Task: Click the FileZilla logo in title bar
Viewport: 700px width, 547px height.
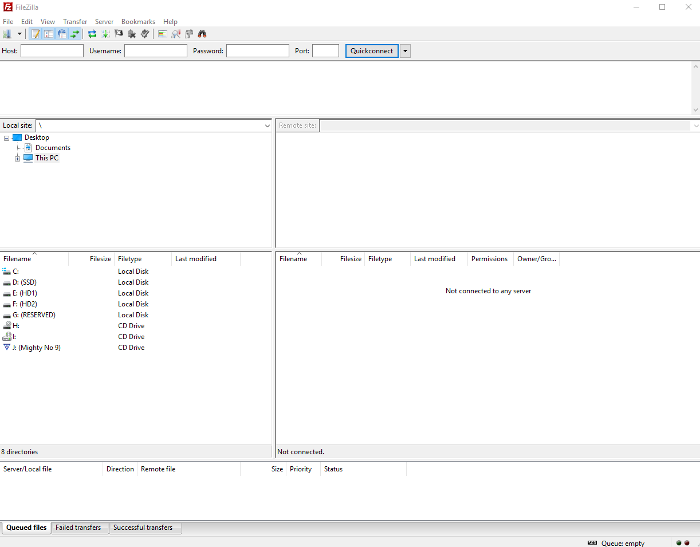Action: (x=8, y=7)
